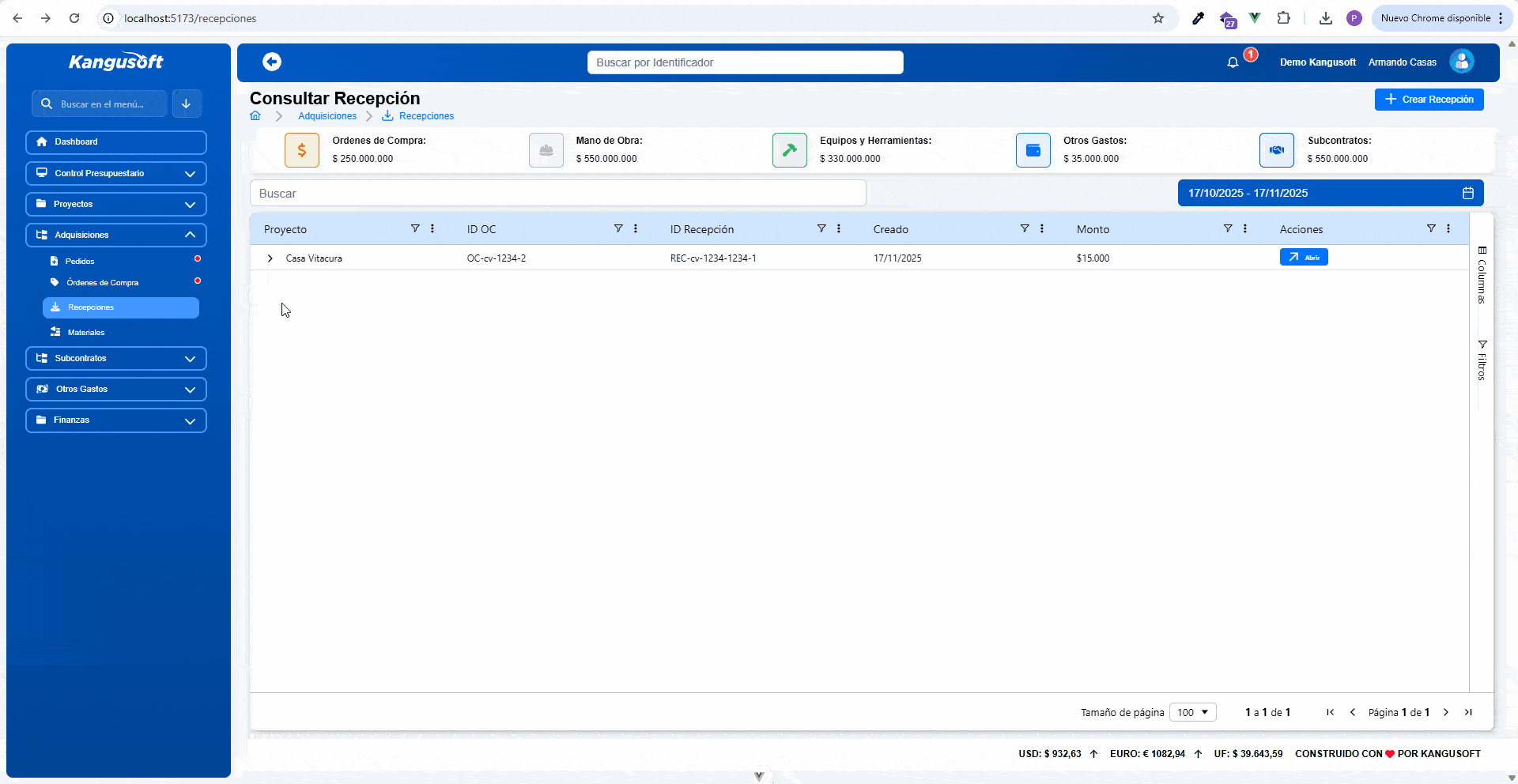Open the page size 100 dropdown
The width and height of the screenshot is (1518, 784).
(x=1192, y=712)
